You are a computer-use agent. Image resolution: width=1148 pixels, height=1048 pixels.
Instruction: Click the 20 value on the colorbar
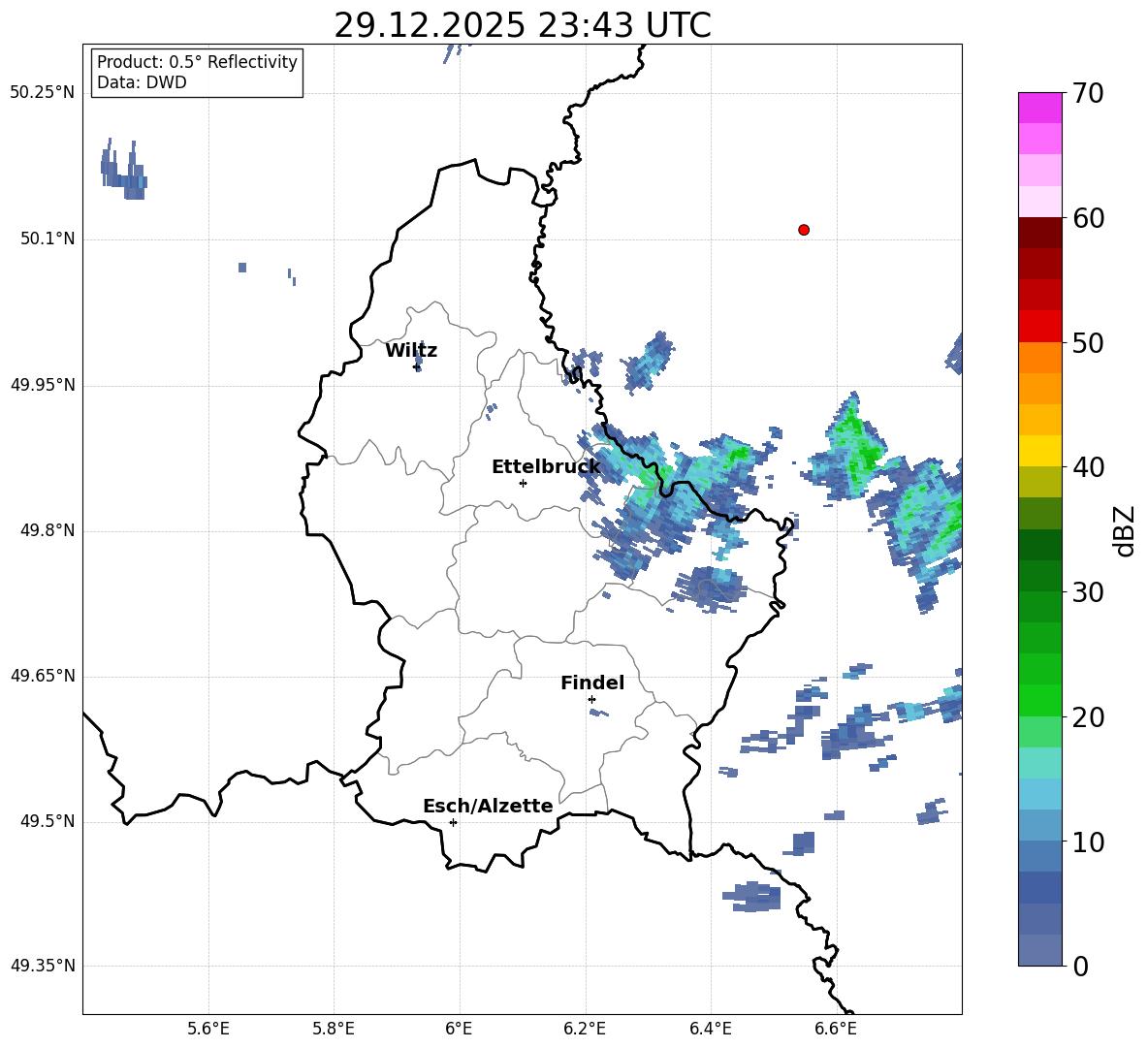(1087, 716)
